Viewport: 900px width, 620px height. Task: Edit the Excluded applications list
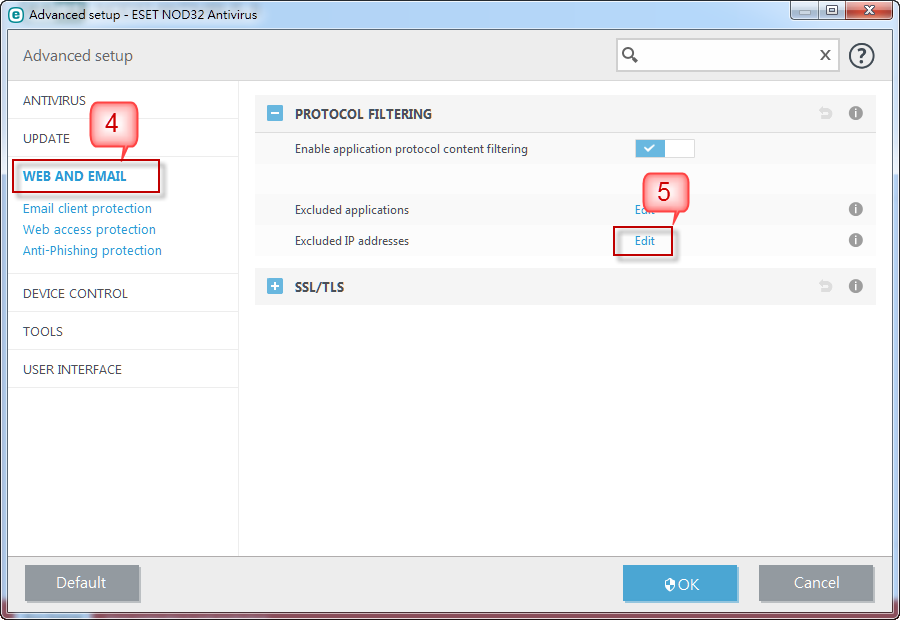point(644,210)
